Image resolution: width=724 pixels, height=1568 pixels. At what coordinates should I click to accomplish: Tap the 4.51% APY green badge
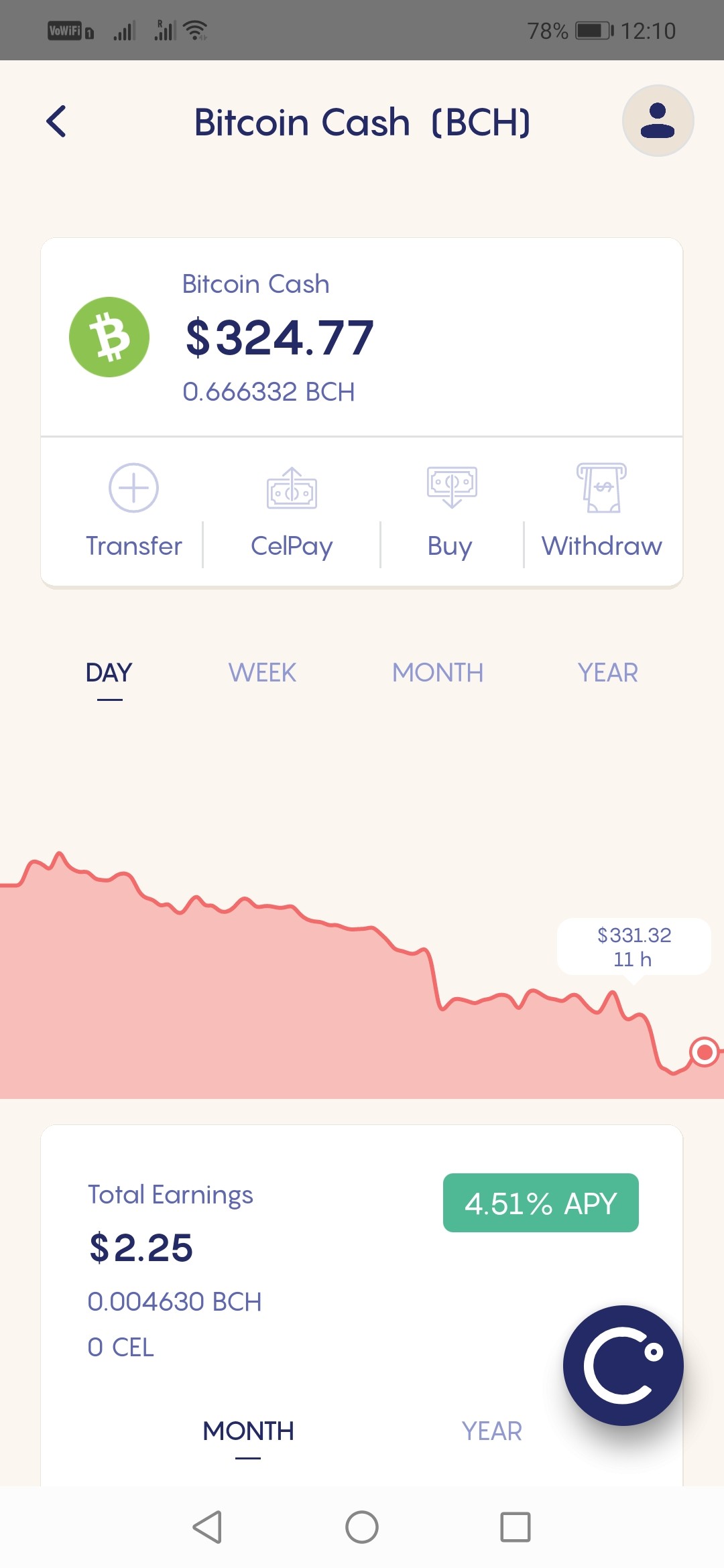click(x=541, y=1203)
